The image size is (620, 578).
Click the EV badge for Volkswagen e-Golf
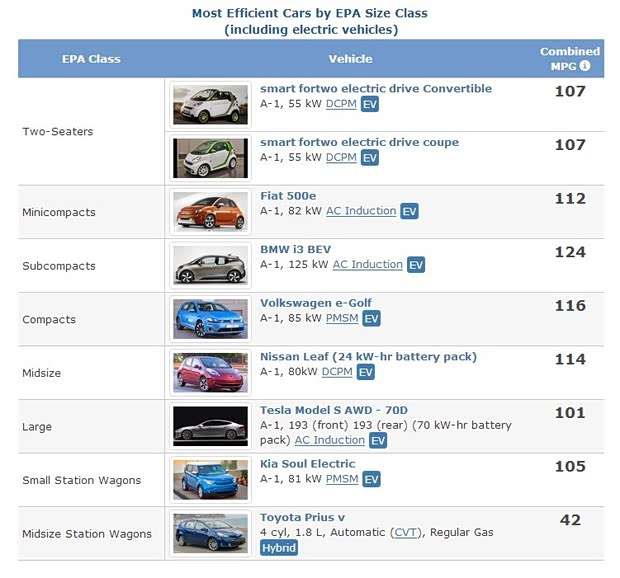(x=371, y=318)
